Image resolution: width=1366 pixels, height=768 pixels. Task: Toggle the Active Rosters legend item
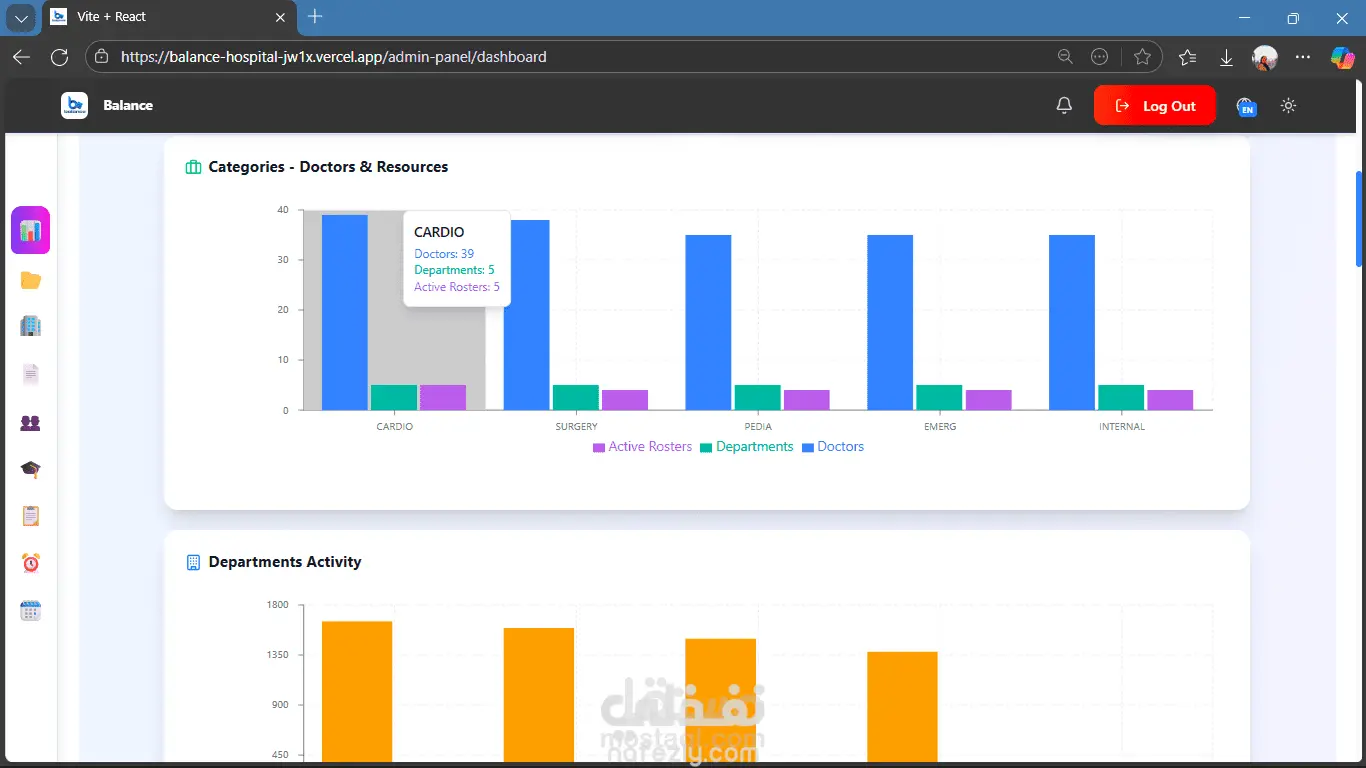click(x=642, y=447)
